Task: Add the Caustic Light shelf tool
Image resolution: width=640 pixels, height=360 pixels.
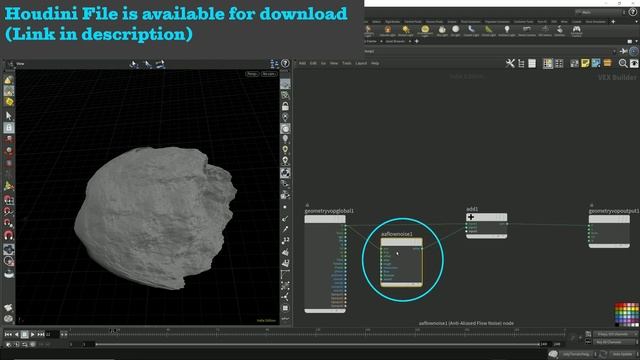Action: pyautogui.click(x=471, y=30)
